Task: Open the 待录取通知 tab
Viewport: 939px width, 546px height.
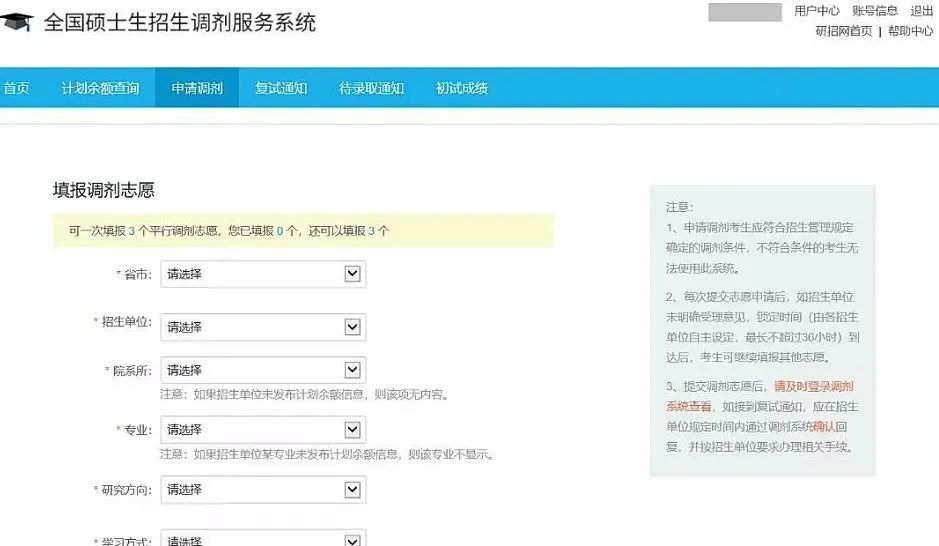Action: click(371, 88)
